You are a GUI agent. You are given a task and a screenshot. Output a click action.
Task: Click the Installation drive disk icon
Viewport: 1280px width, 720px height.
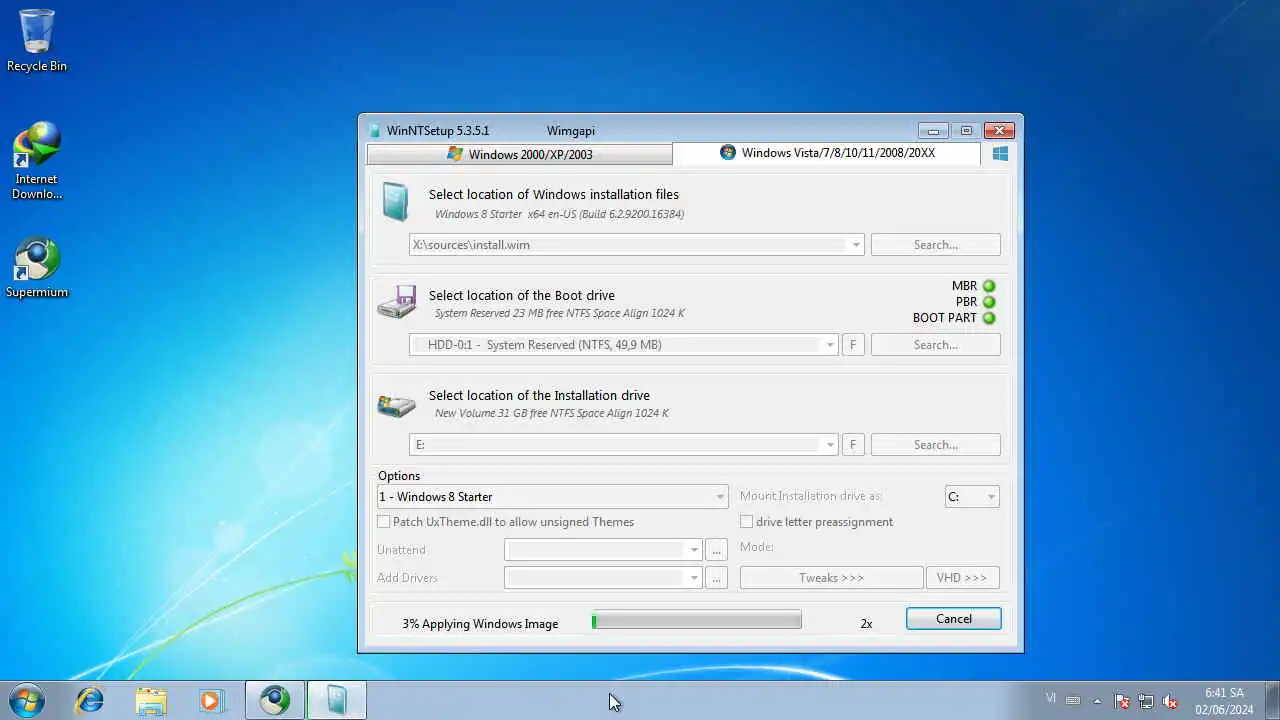point(397,404)
